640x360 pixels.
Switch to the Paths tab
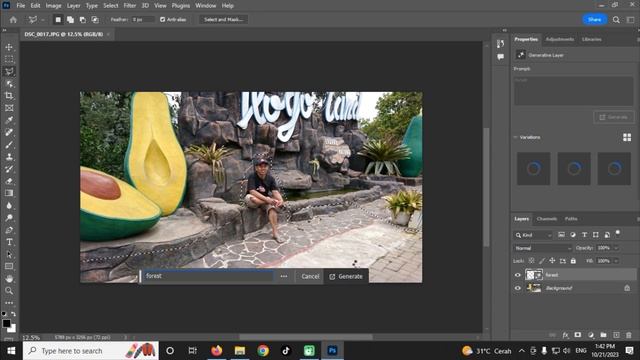coord(571,219)
